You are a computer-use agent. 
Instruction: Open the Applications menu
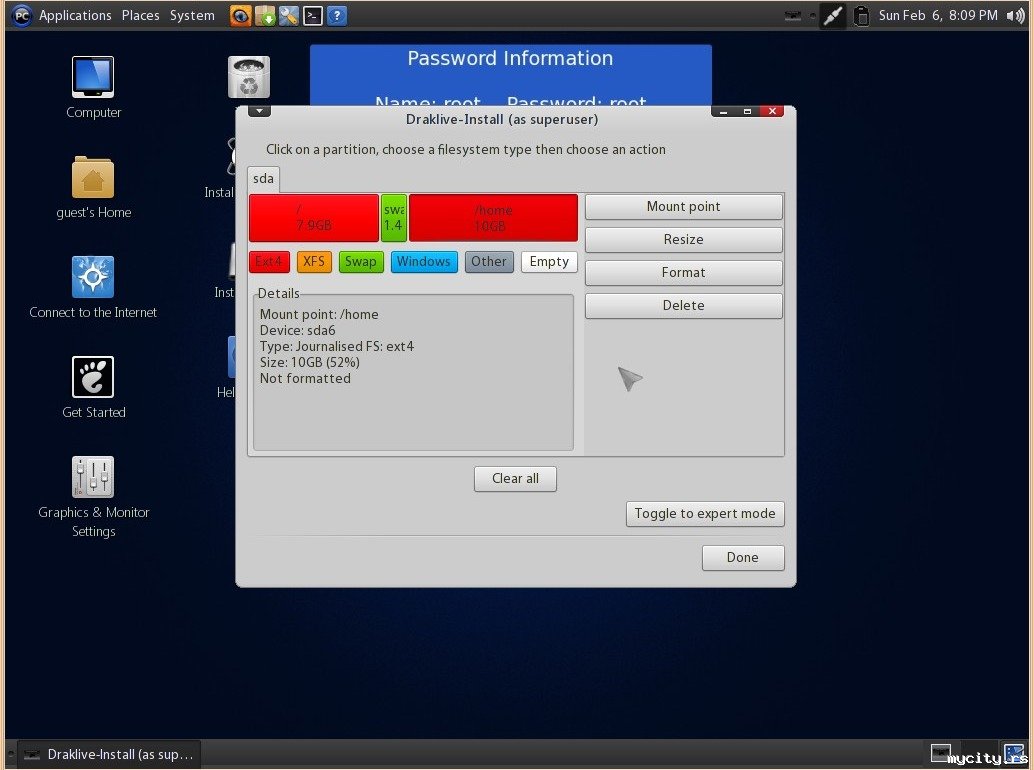pyautogui.click(x=75, y=15)
